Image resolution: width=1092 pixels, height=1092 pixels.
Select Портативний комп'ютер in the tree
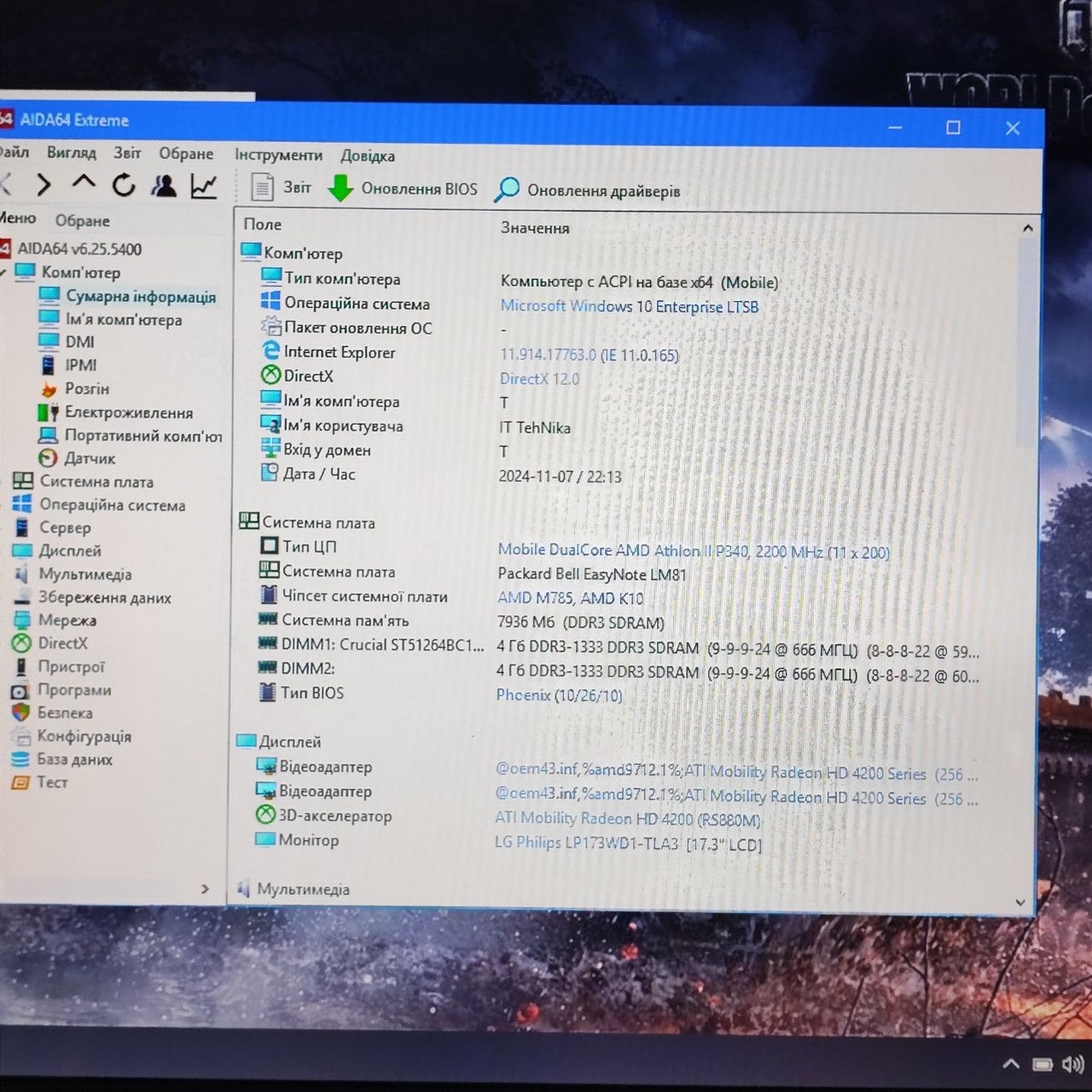[143, 435]
